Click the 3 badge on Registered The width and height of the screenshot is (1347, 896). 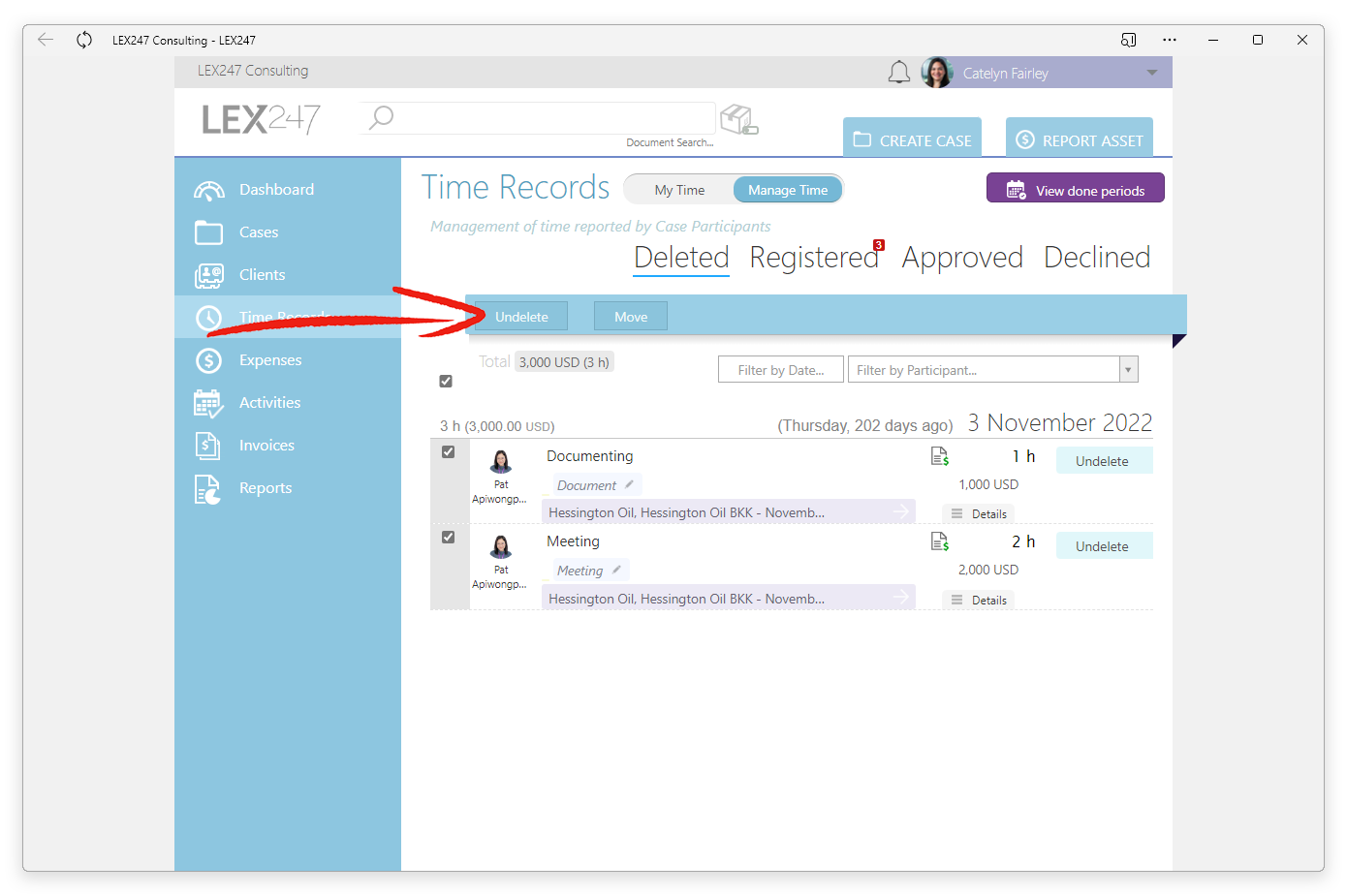(x=879, y=245)
